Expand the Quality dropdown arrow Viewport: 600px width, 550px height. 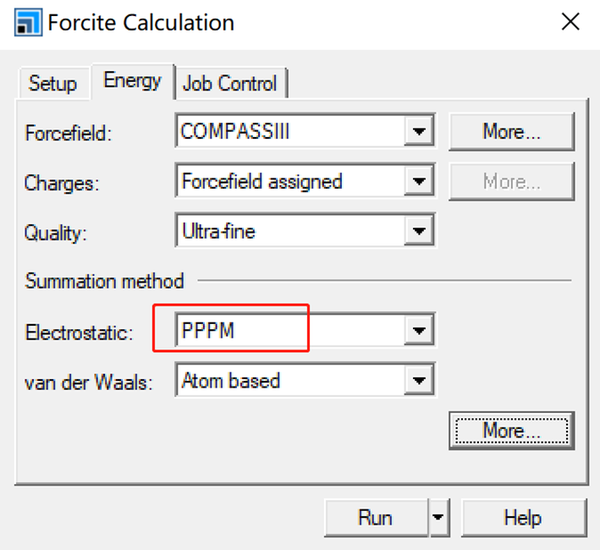coord(420,233)
